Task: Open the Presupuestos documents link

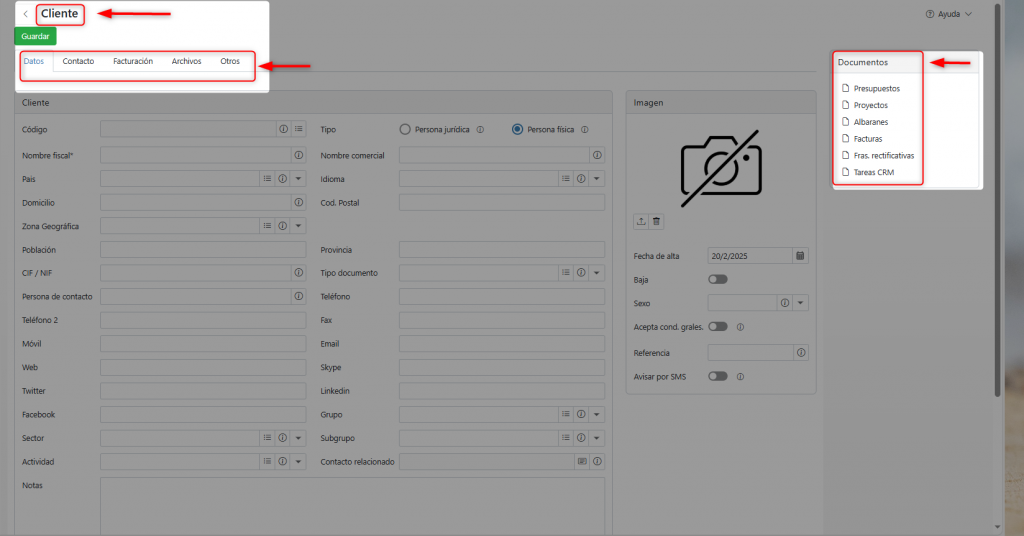Action: pos(876,89)
